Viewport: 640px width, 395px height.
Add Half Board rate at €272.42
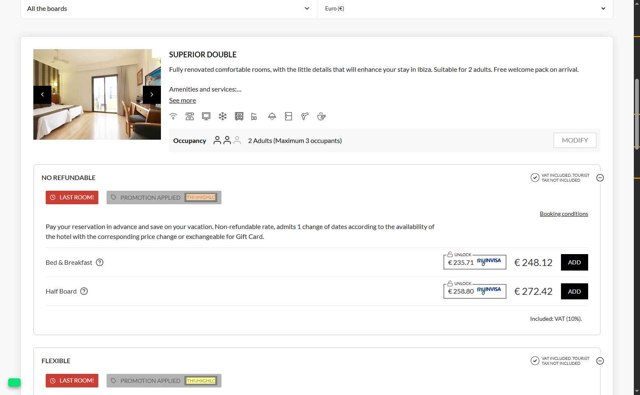(574, 291)
